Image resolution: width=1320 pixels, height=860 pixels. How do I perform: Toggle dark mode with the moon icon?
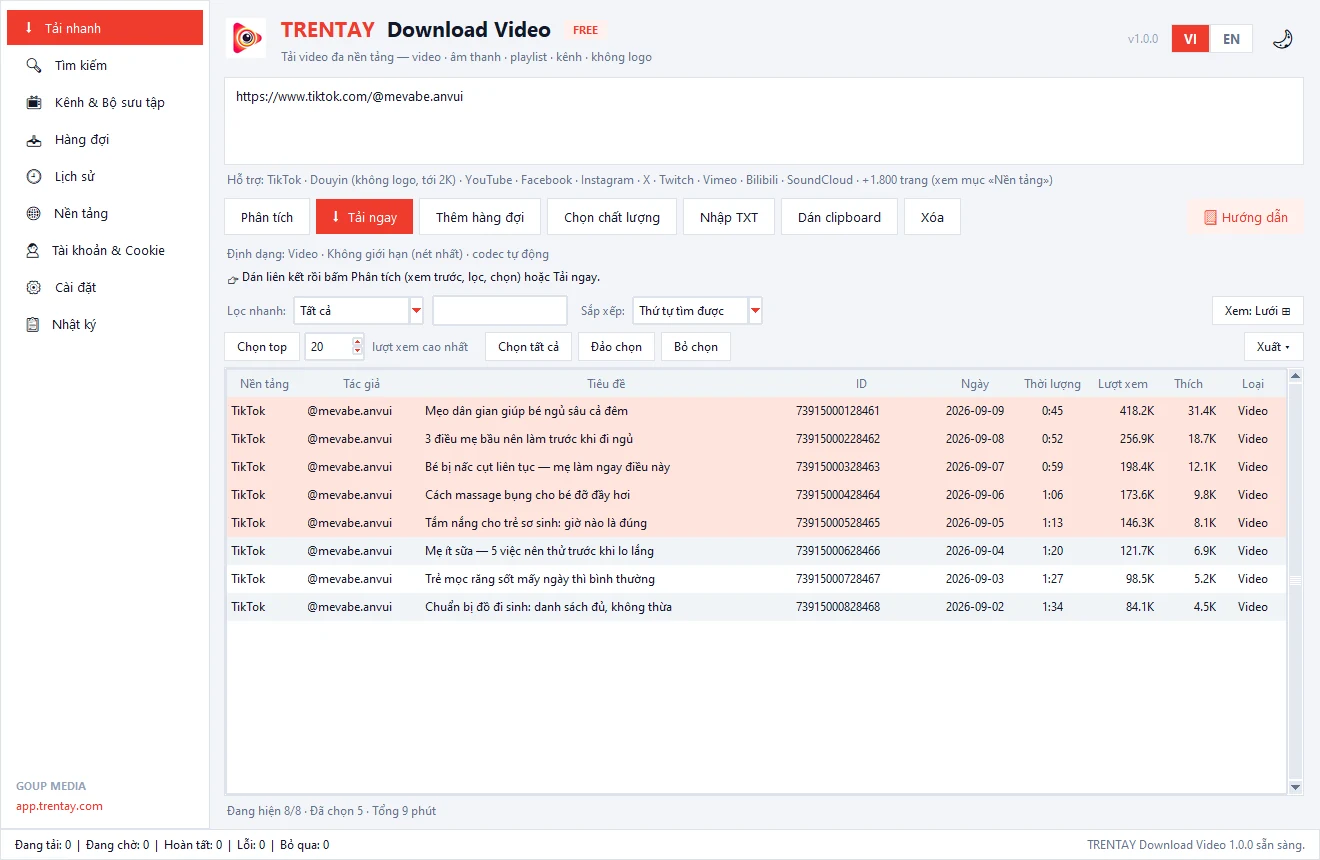tap(1283, 39)
